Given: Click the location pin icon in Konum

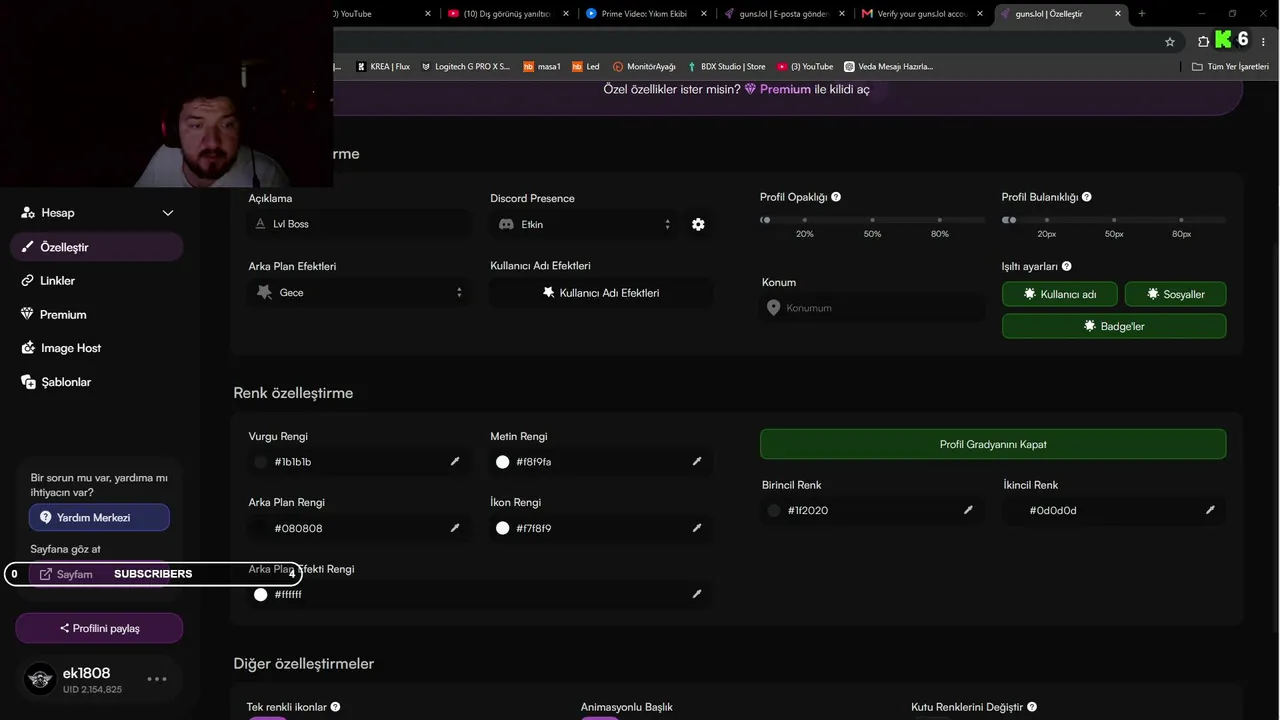Looking at the screenshot, I should pyautogui.click(x=773, y=308).
